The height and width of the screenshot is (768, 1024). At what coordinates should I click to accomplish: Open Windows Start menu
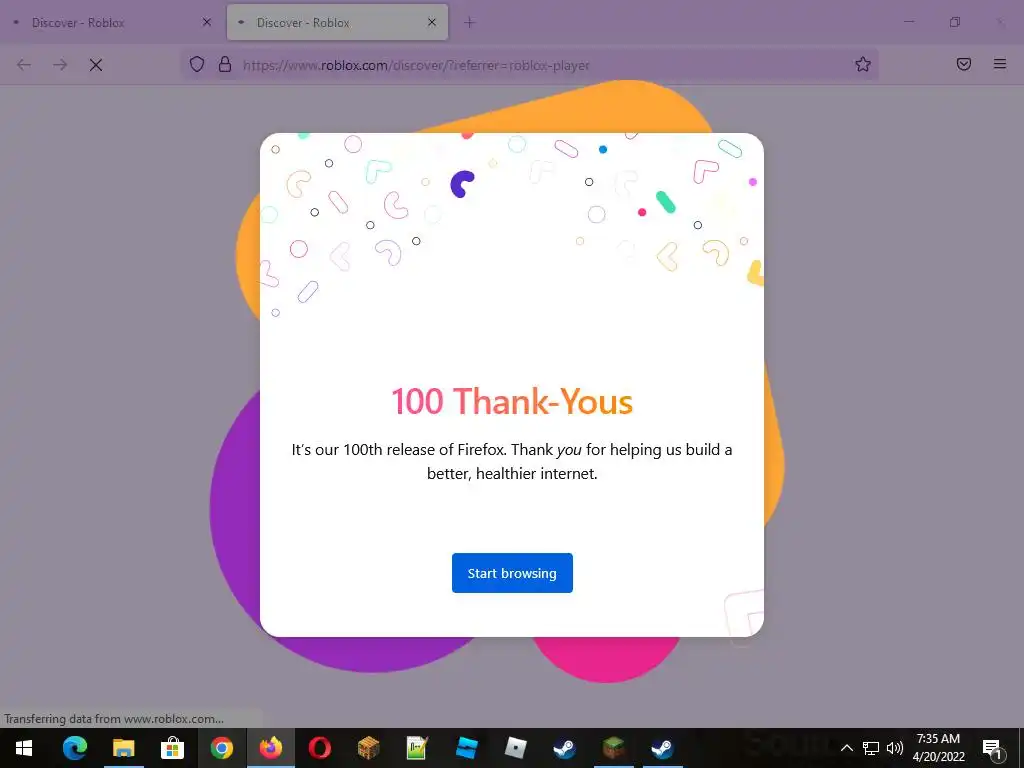24,748
